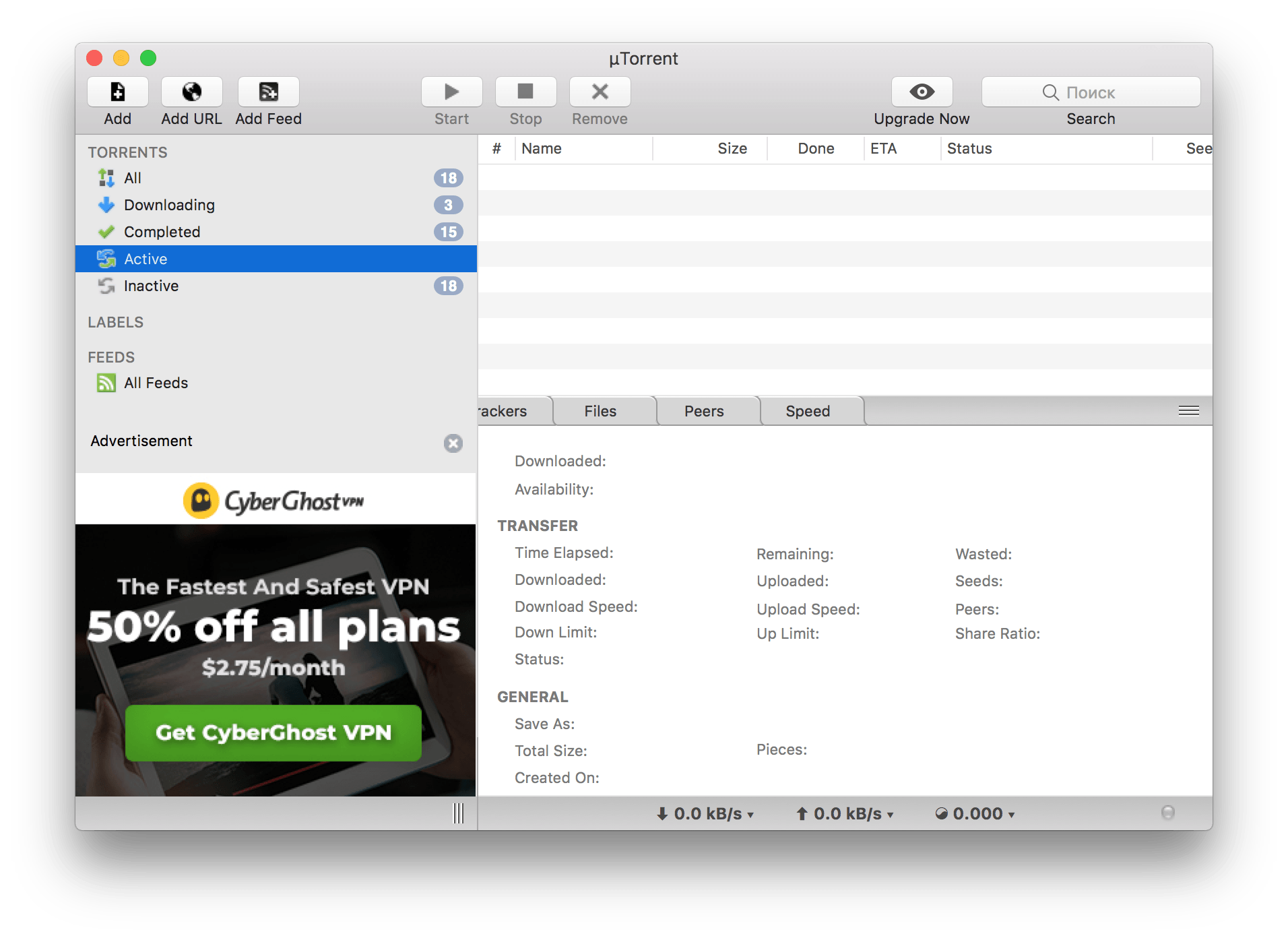
Task: Click the sidebar resize grip handle
Action: 459,813
